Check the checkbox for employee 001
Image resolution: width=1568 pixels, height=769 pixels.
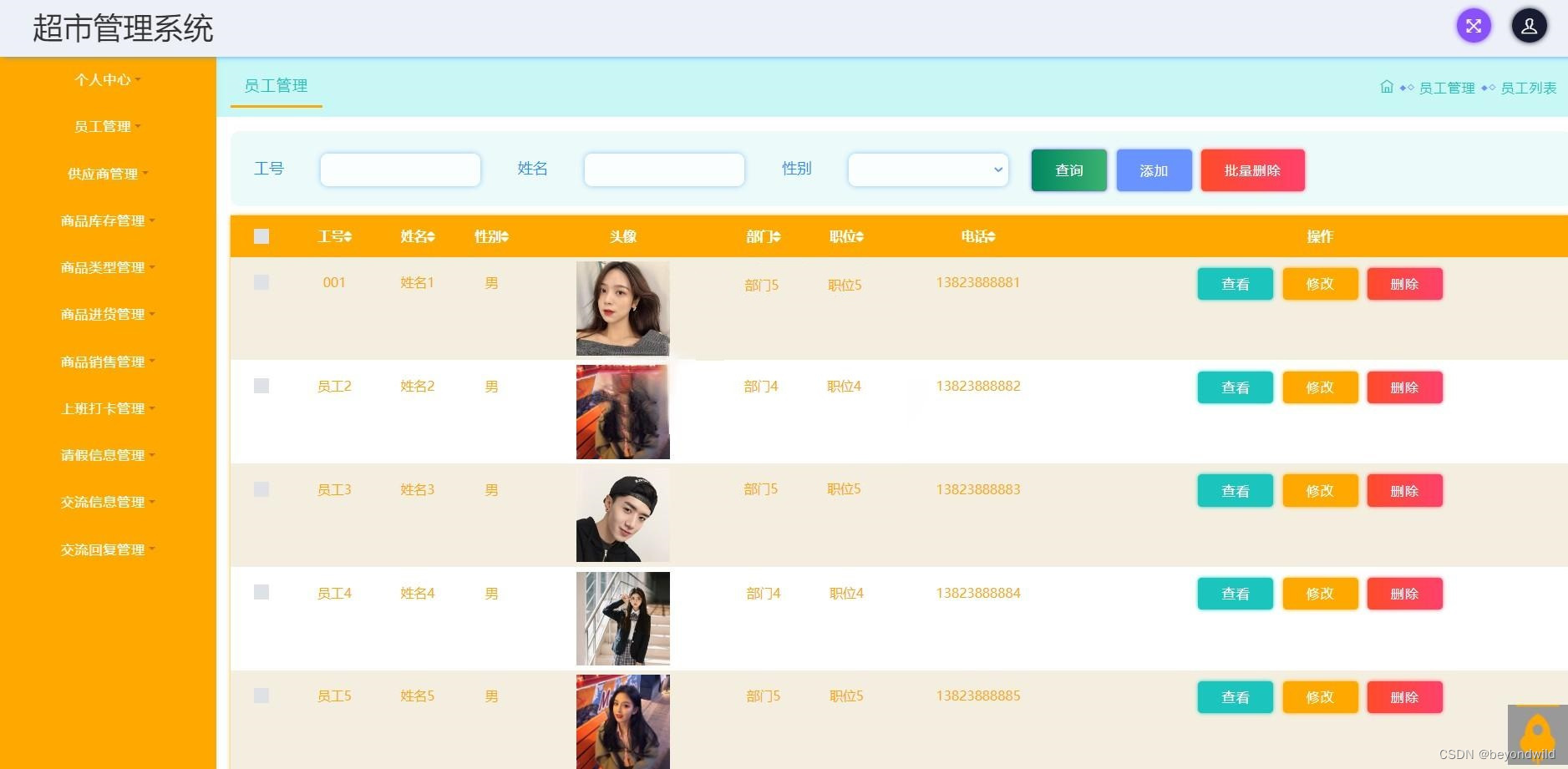(x=261, y=282)
